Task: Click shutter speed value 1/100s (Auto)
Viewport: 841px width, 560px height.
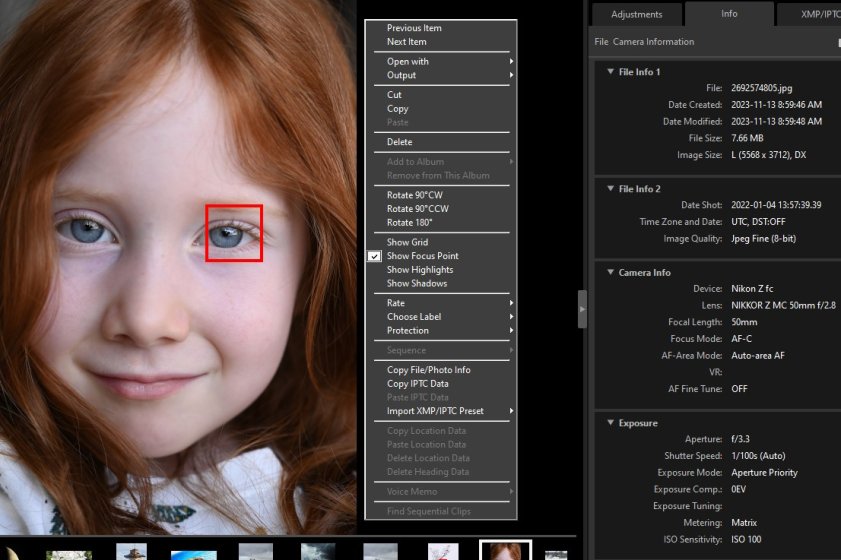Action: coord(758,456)
